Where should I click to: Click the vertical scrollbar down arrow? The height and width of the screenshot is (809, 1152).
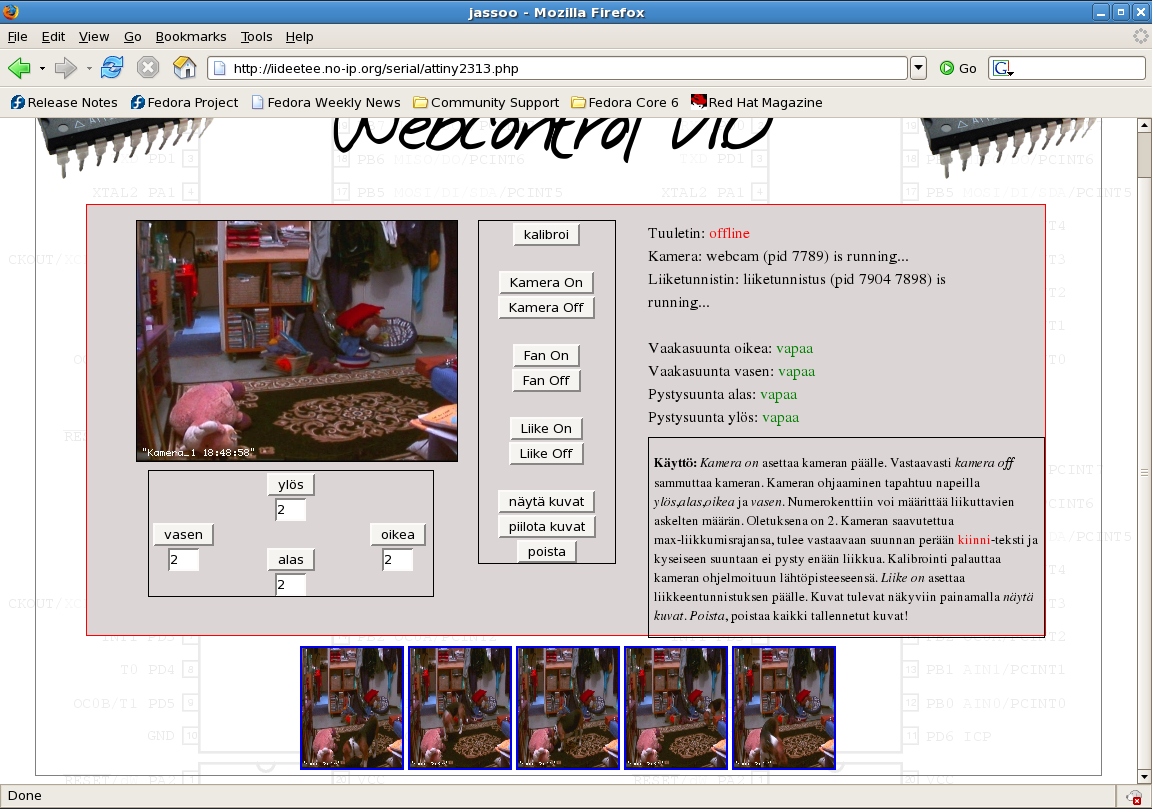click(1144, 777)
